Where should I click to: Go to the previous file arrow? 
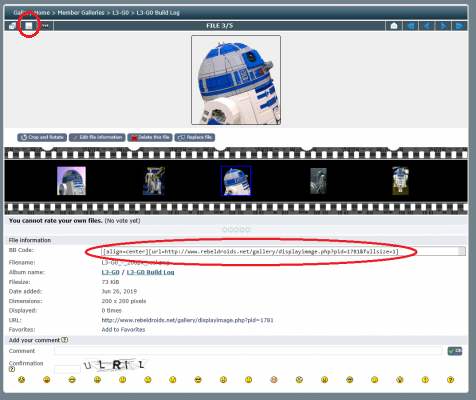pyautogui.click(x=427, y=26)
